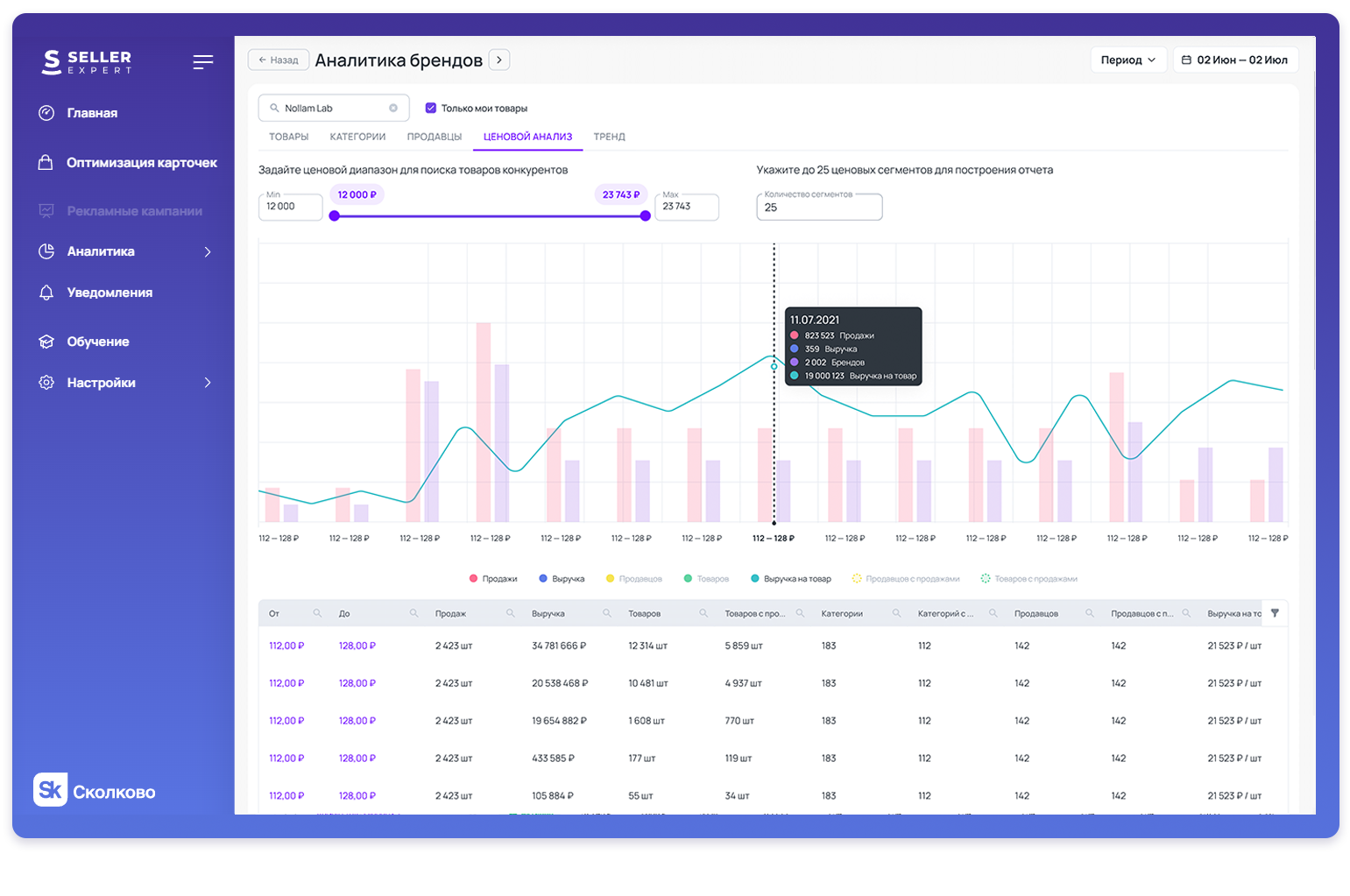Screen dimensions: 1350x896
Task: Click the Seller Expert logo
Action: tap(87, 61)
